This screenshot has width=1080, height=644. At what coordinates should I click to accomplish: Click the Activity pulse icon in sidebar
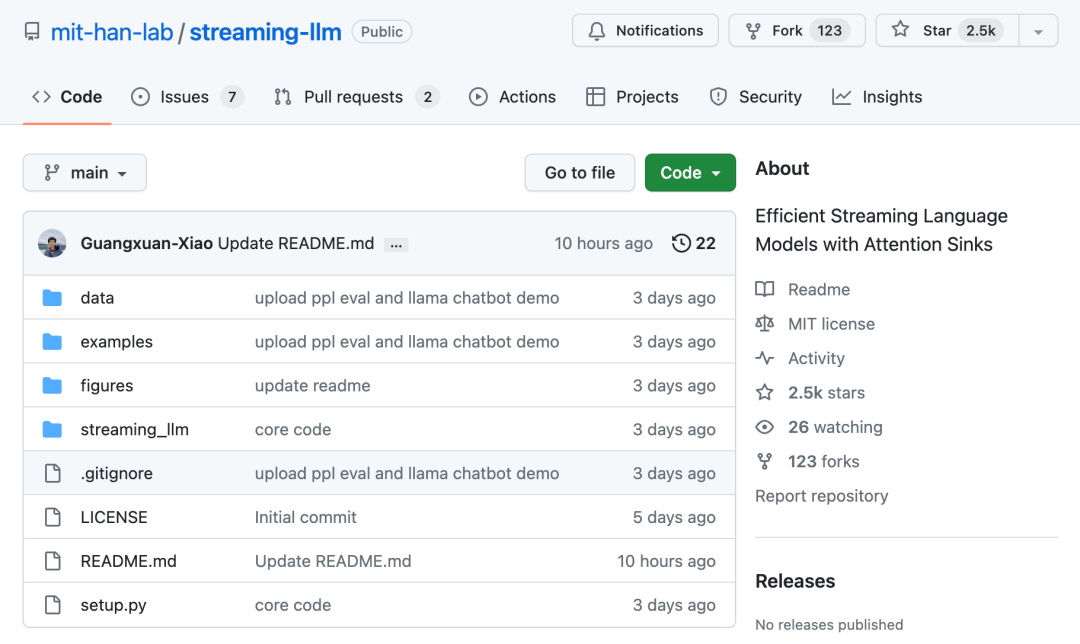[x=766, y=358]
